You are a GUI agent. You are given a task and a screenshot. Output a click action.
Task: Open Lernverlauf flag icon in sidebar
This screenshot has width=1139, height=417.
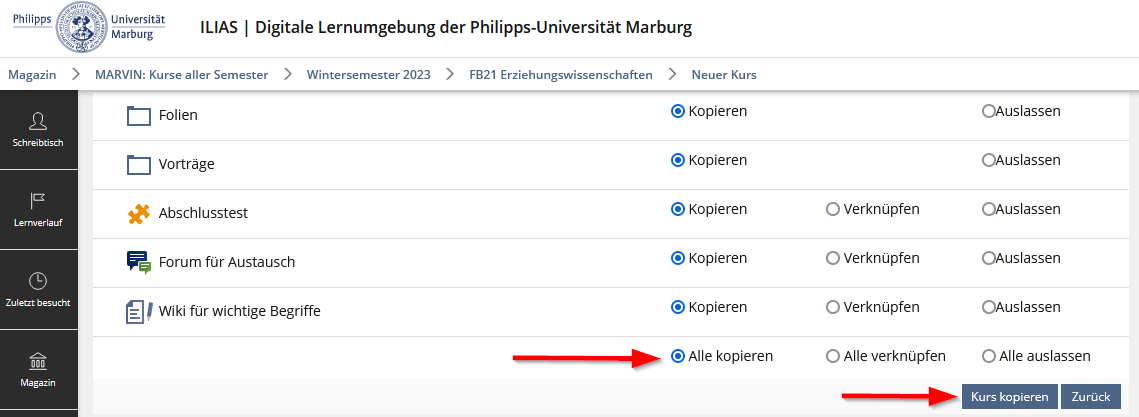point(38,209)
